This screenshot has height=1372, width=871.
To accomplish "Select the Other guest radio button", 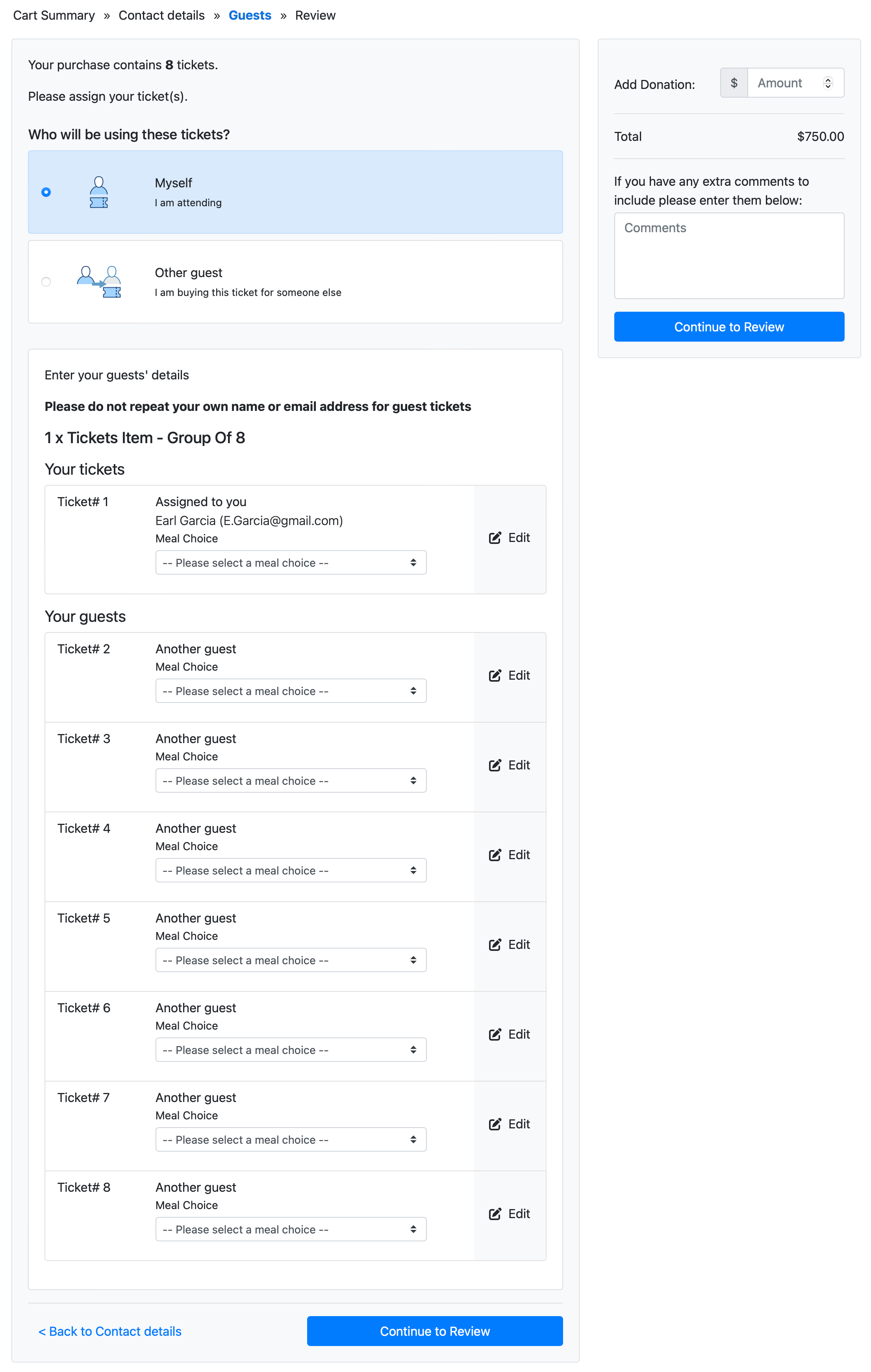I will pyautogui.click(x=46, y=281).
